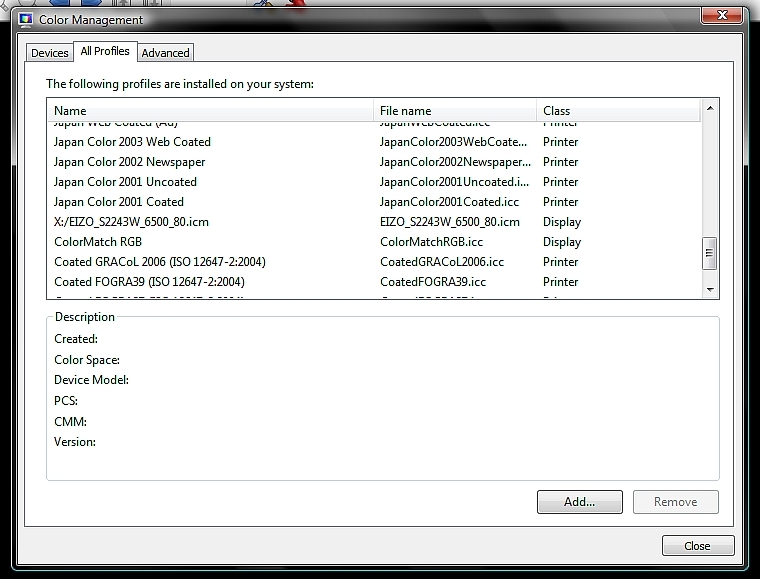Screen dimensions: 760x579
Task: Click Display class of ColorMatch RGB row
Action: [x=562, y=242]
